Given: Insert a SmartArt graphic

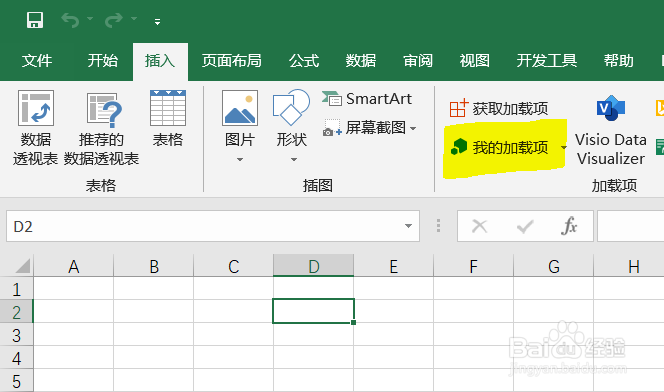Looking at the screenshot, I should click(x=367, y=99).
